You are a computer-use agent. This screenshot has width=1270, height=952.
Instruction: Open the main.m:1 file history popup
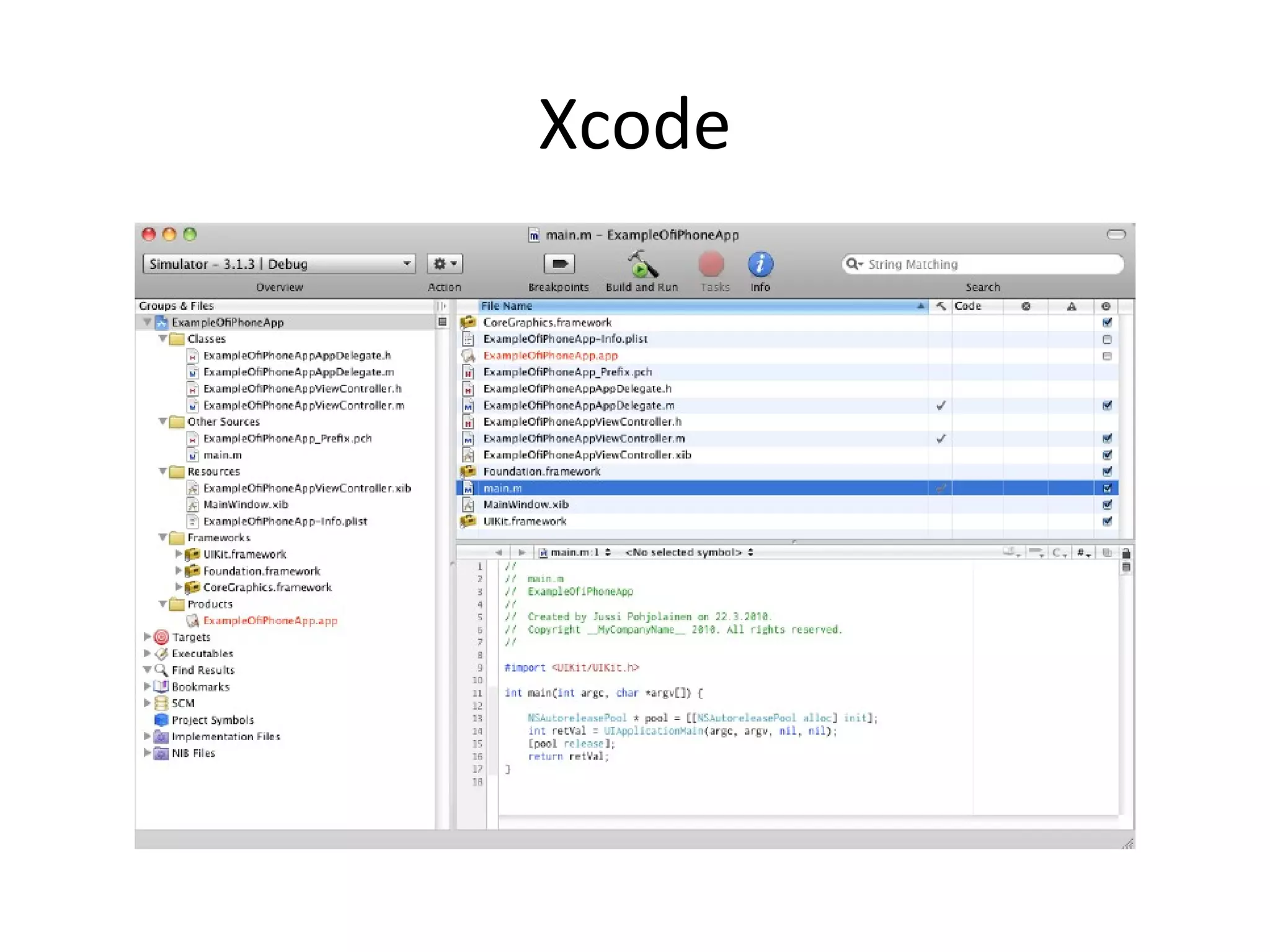pos(575,552)
